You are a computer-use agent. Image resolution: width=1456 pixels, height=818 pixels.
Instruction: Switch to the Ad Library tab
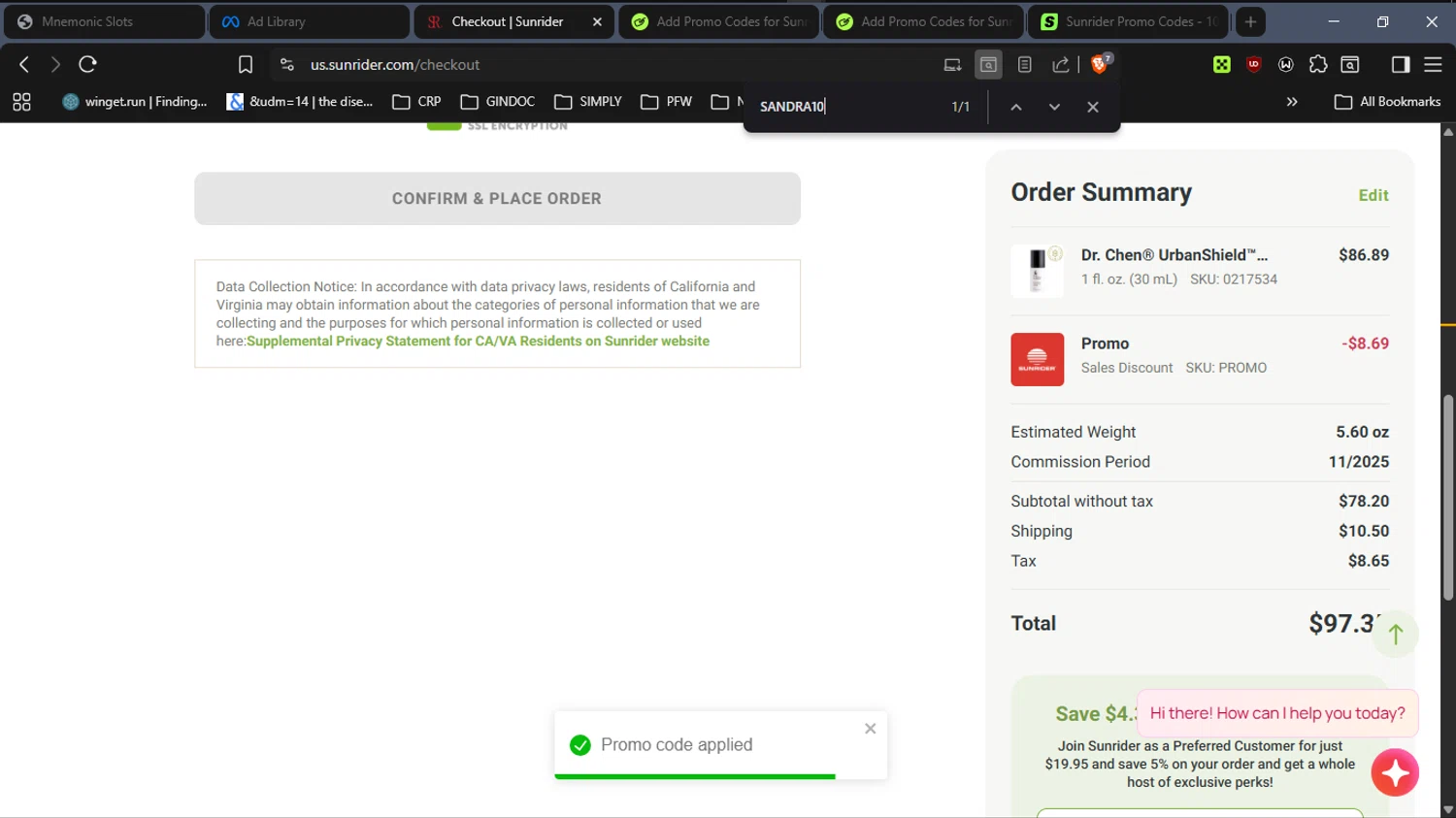click(309, 21)
